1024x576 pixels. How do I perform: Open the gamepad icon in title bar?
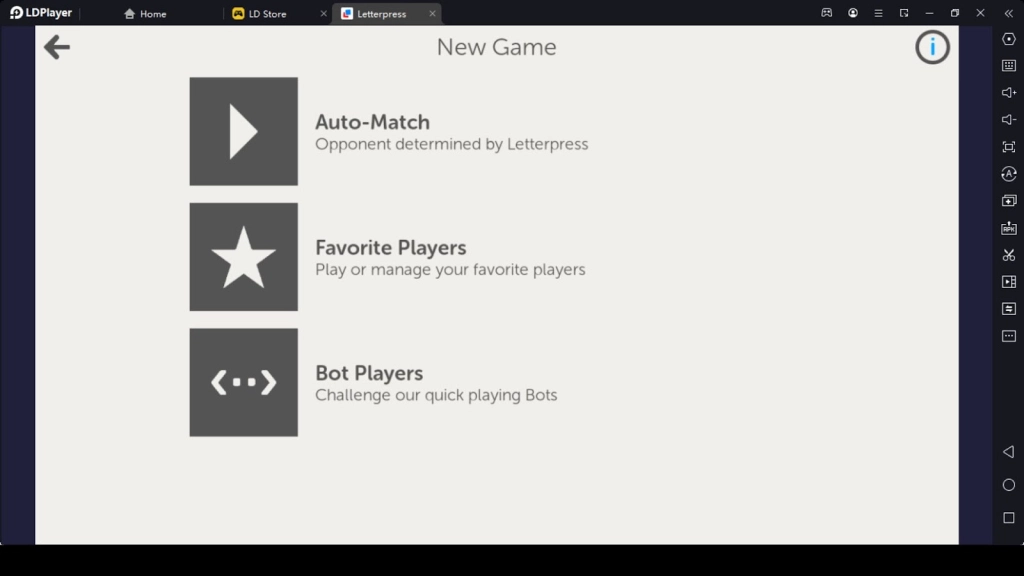827,13
